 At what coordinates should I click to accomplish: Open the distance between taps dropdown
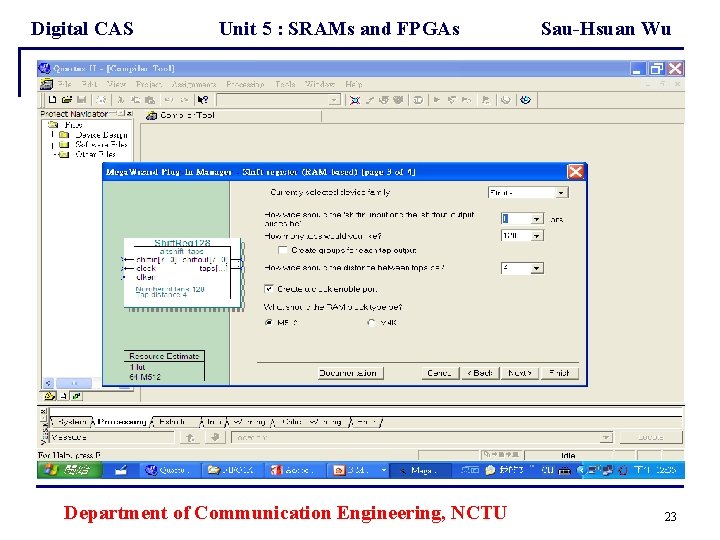(x=536, y=268)
